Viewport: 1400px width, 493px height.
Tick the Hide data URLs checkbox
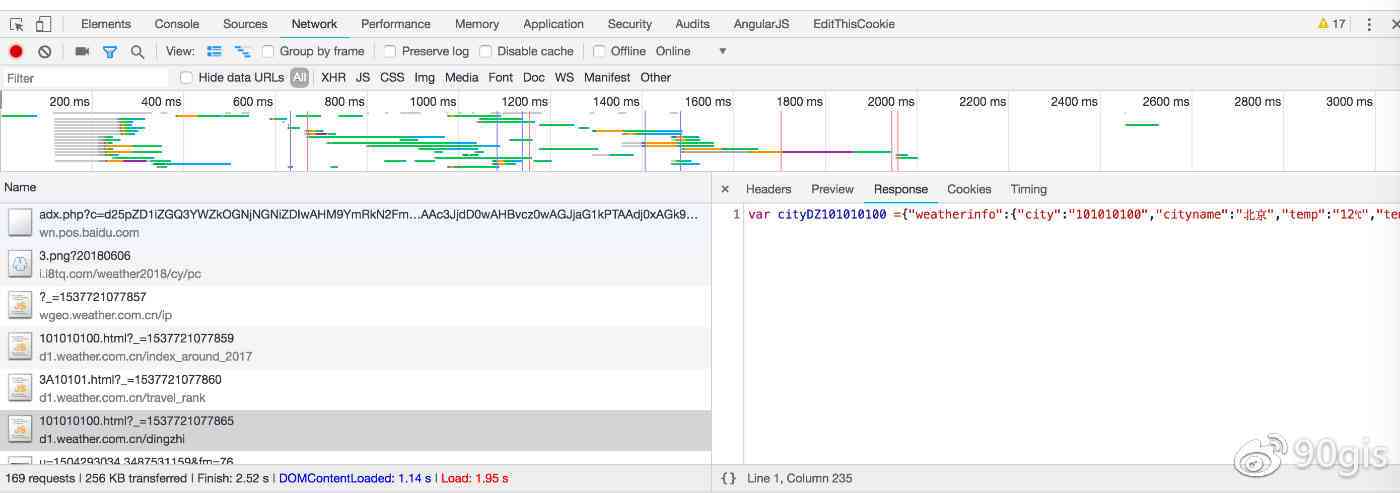tap(186, 77)
